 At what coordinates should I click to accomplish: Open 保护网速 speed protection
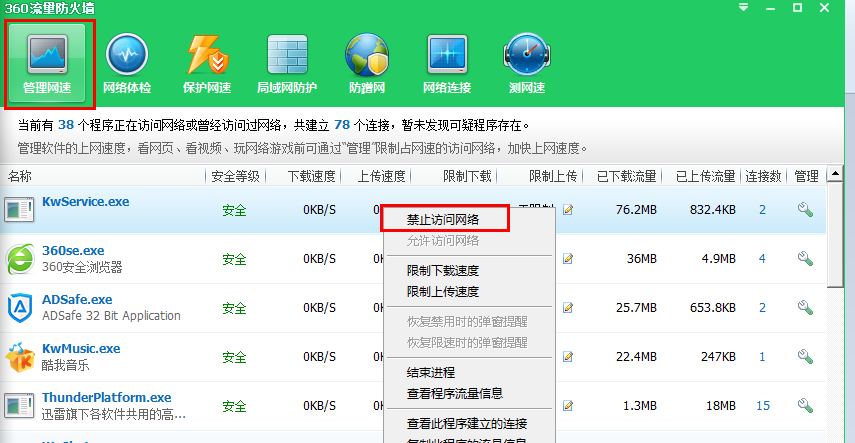(207, 63)
